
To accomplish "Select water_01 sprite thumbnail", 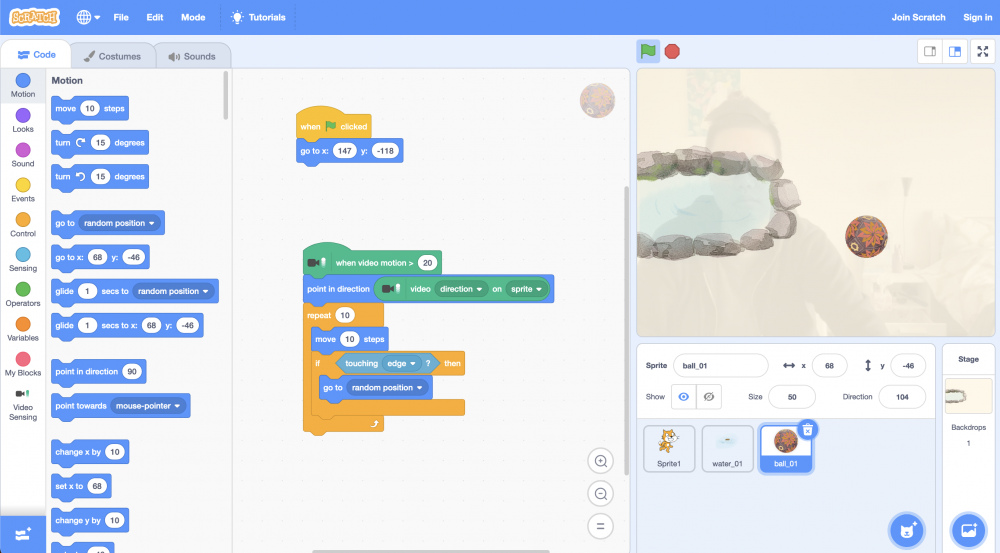I will coord(728,448).
